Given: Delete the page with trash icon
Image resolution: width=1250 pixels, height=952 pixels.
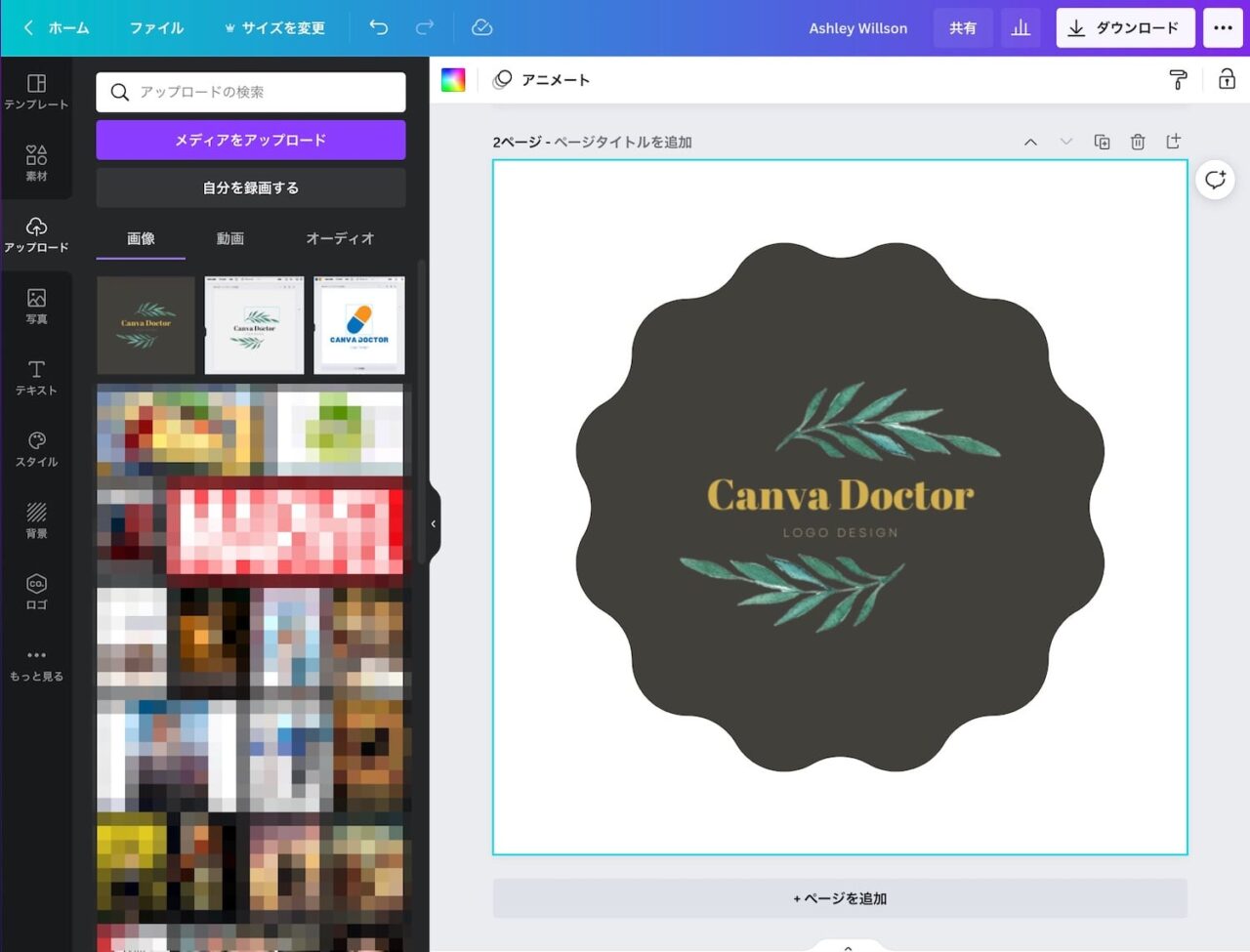Looking at the screenshot, I should [x=1138, y=142].
